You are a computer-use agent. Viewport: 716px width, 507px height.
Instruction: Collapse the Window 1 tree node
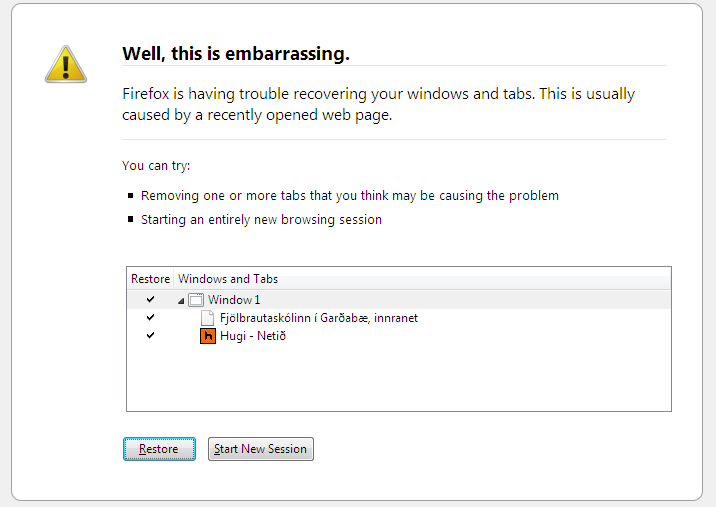point(181,301)
